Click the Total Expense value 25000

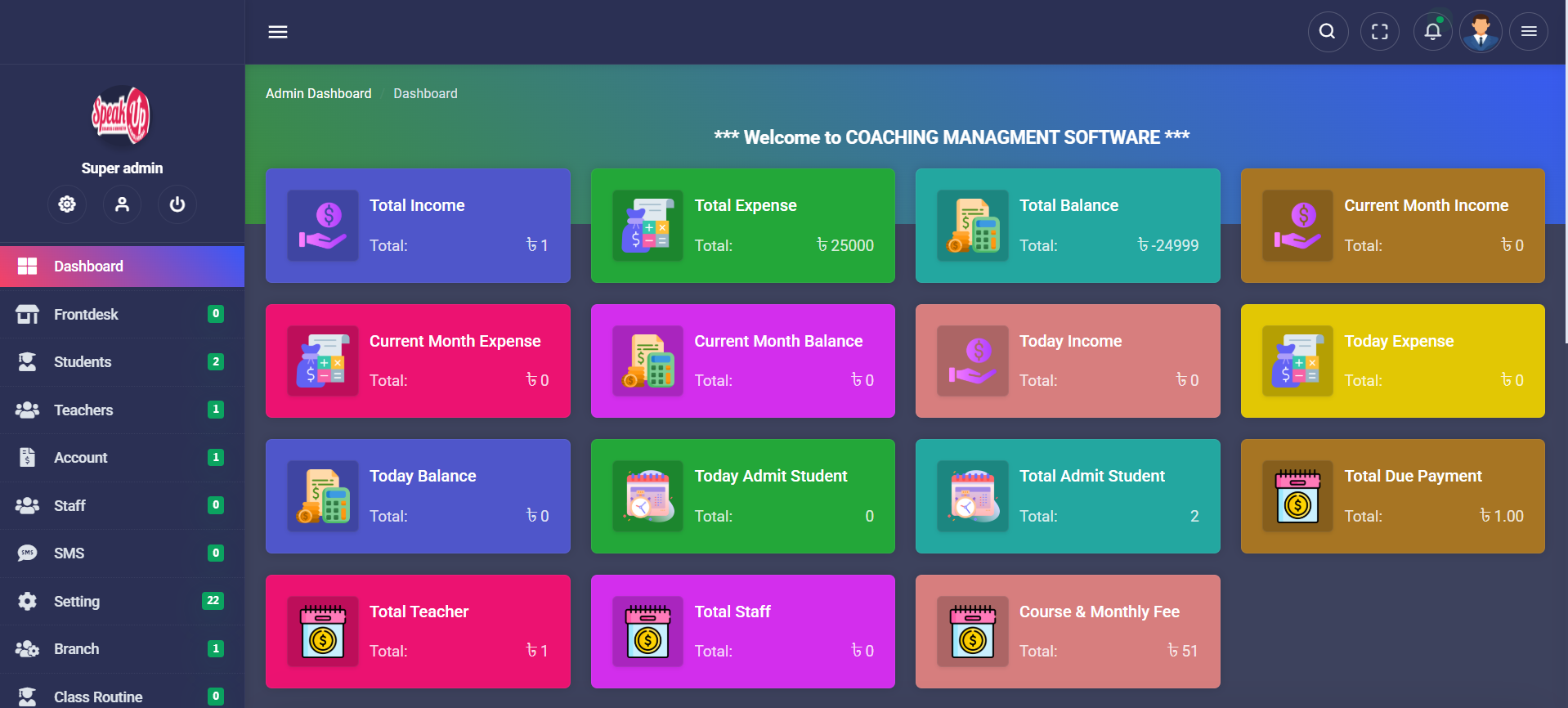845,245
